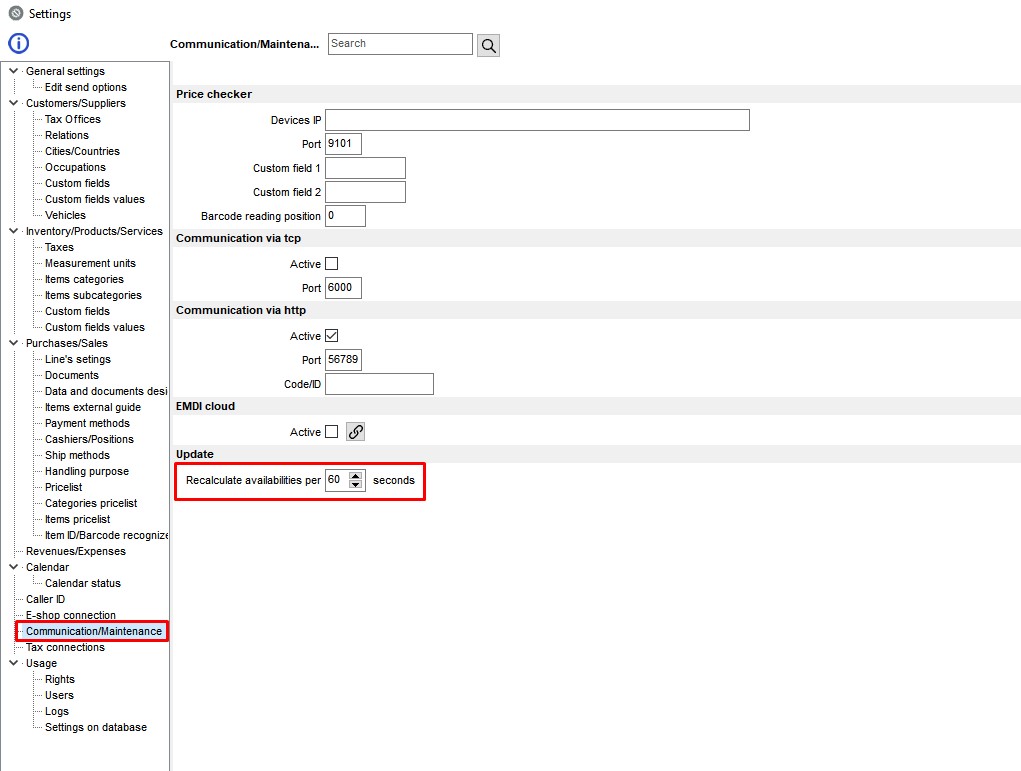Collapse the Usage tree branch
1021x771 pixels.
(12, 663)
